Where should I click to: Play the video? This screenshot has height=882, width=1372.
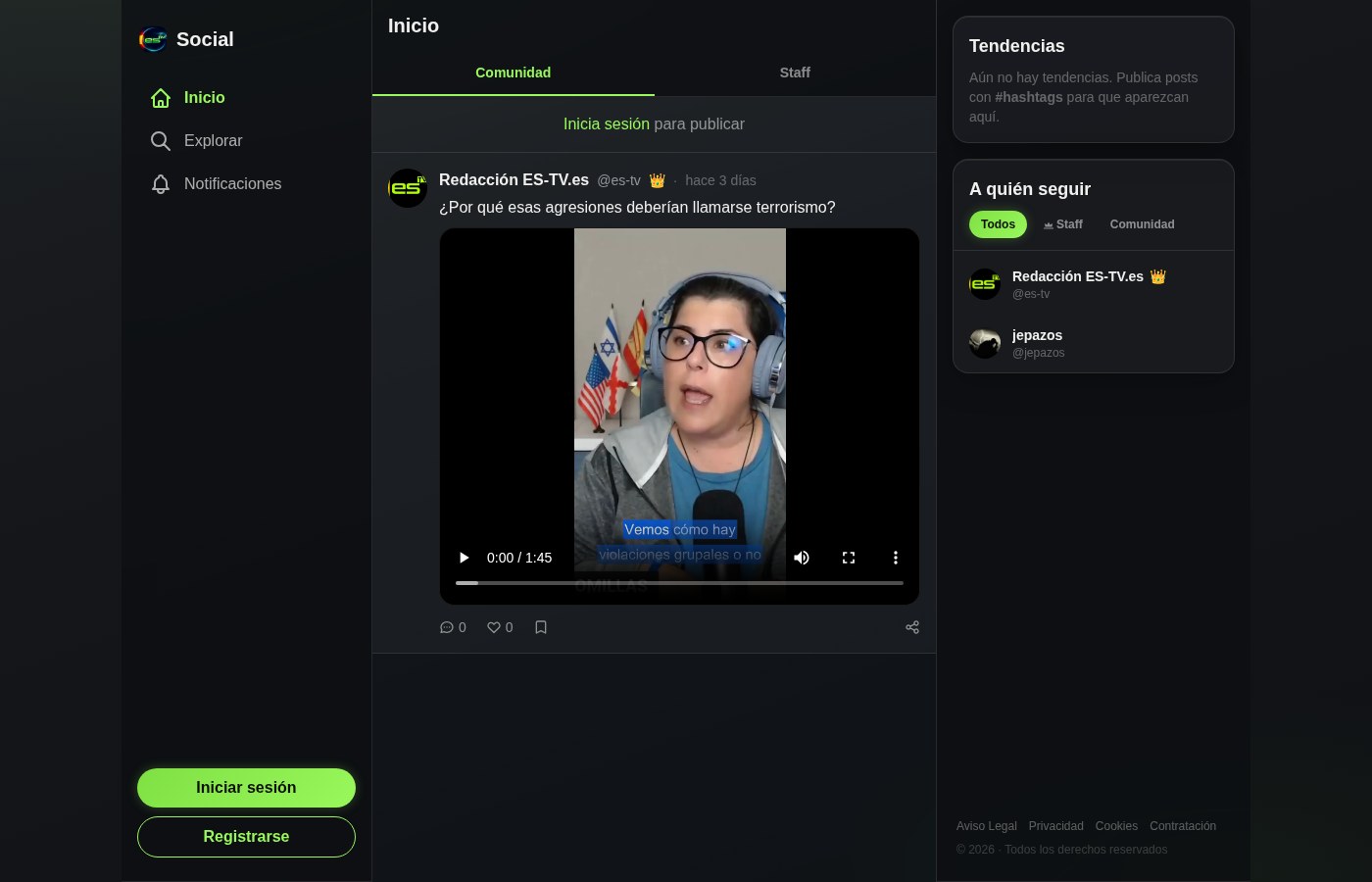tap(464, 558)
